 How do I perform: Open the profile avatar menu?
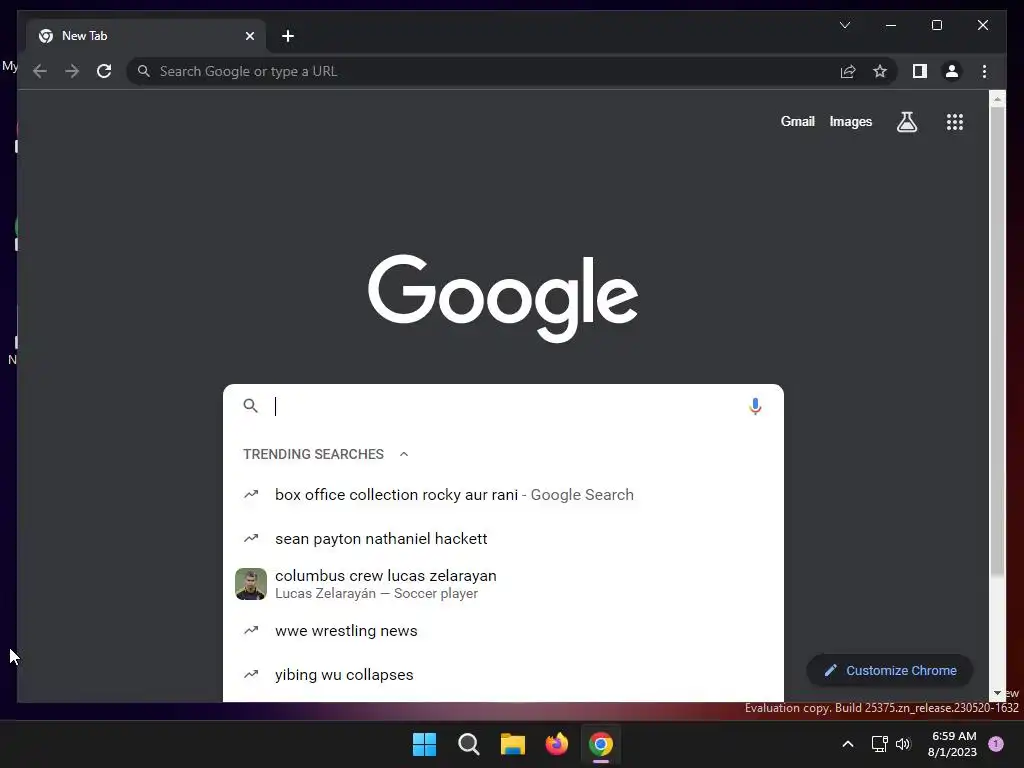952,71
